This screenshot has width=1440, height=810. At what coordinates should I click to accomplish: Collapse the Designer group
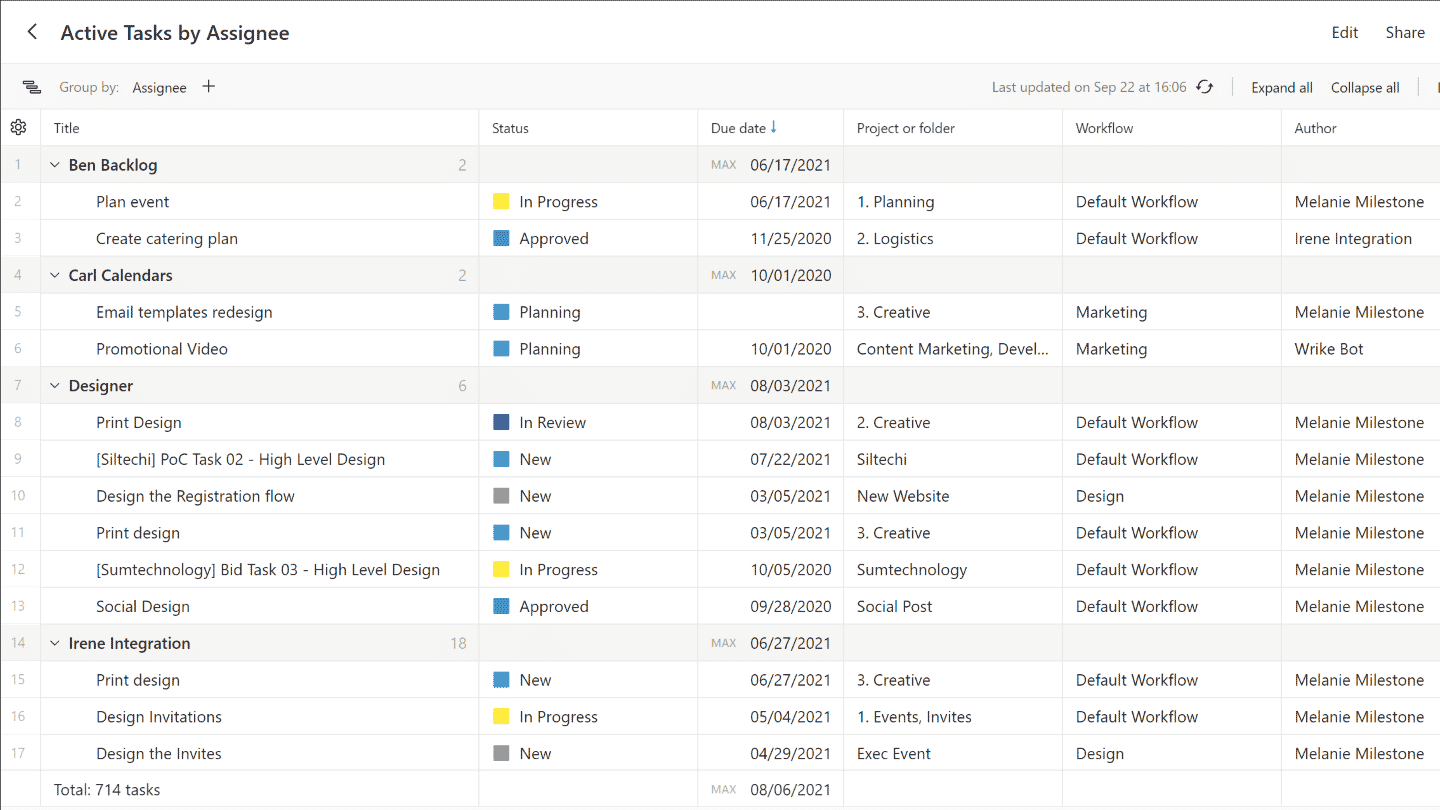coord(55,386)
